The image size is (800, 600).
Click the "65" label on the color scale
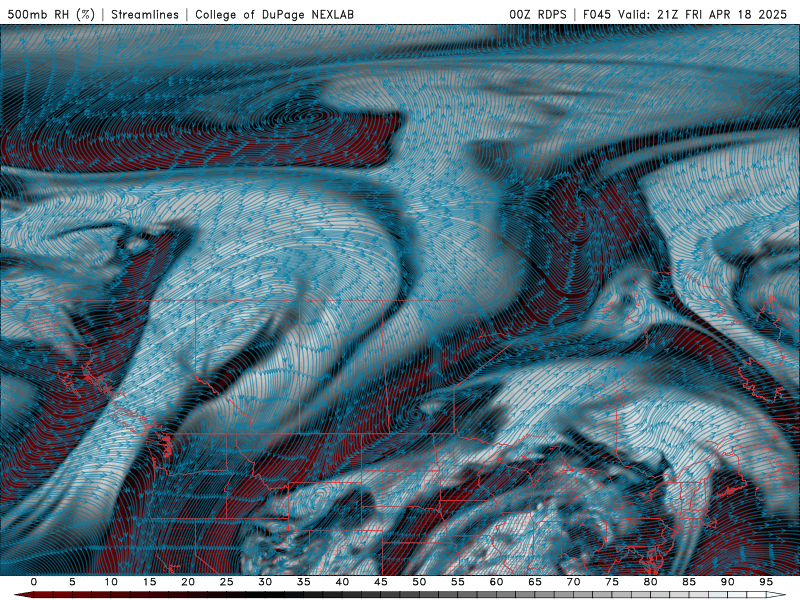[x=535, y=582]
